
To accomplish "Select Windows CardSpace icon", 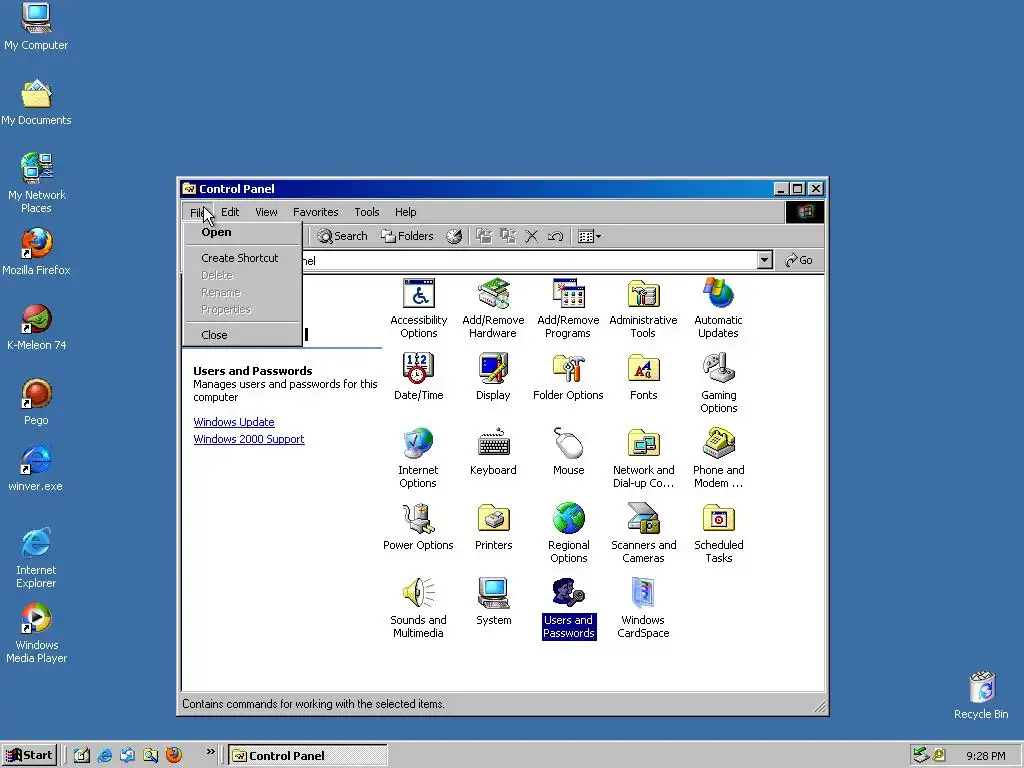I will coord(643,609).
